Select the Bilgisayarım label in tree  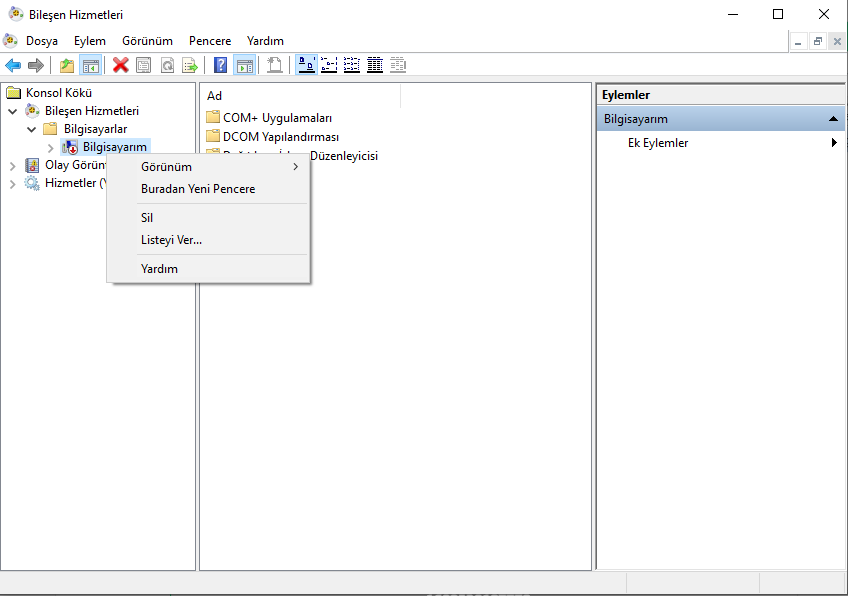pos(115,147)
